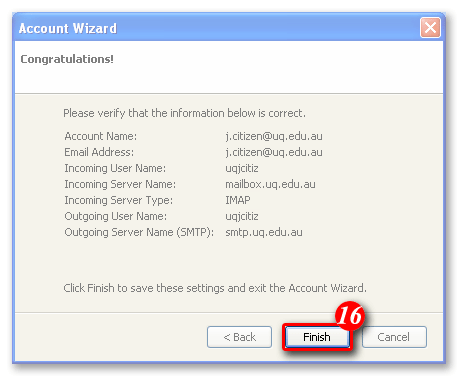Viewport: 459px width, 377px height.
Task: Click the Finish button to save settings
Action: tap(317, 337)
